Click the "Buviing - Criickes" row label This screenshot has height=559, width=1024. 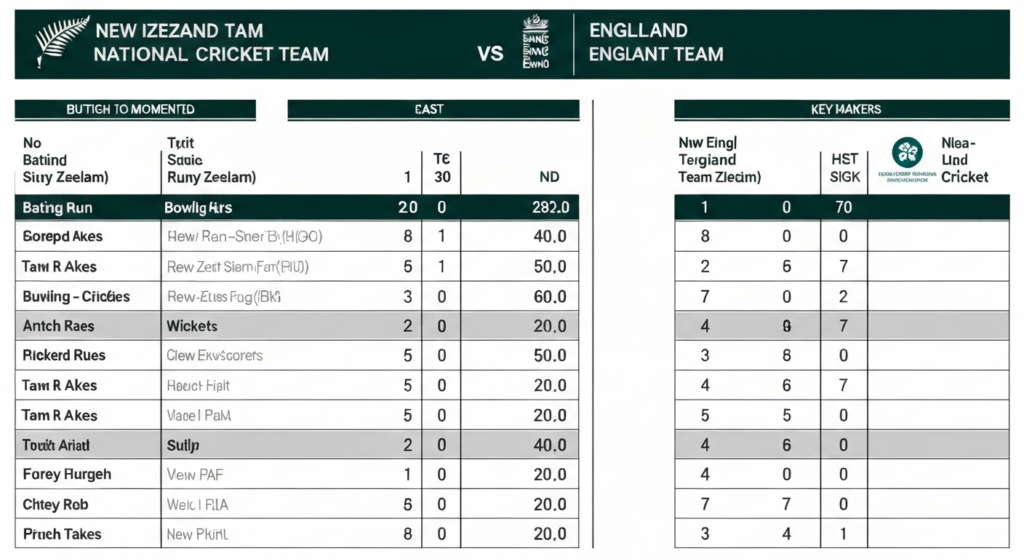pos(76,297)
